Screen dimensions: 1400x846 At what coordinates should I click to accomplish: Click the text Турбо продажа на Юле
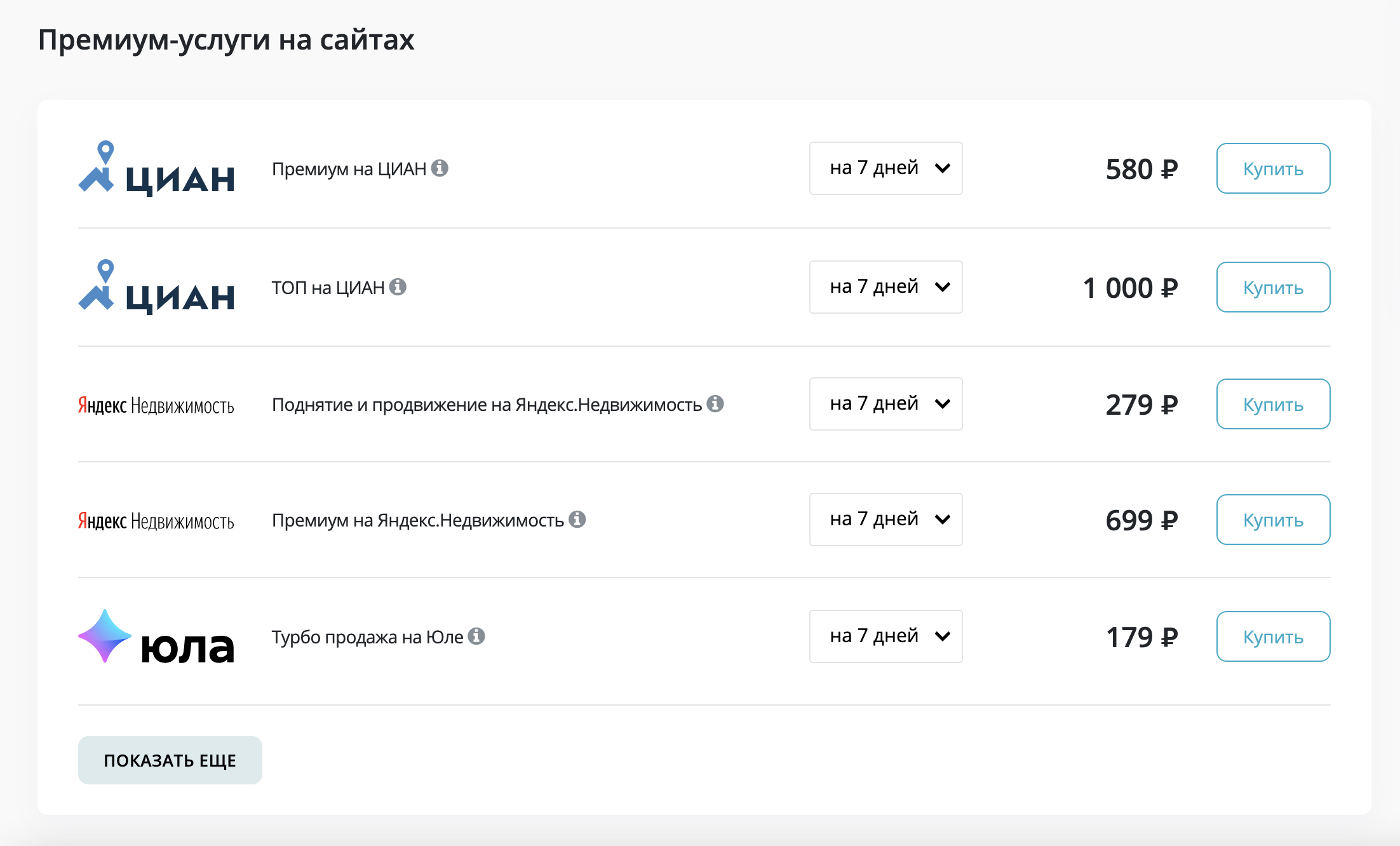(368, 637)
